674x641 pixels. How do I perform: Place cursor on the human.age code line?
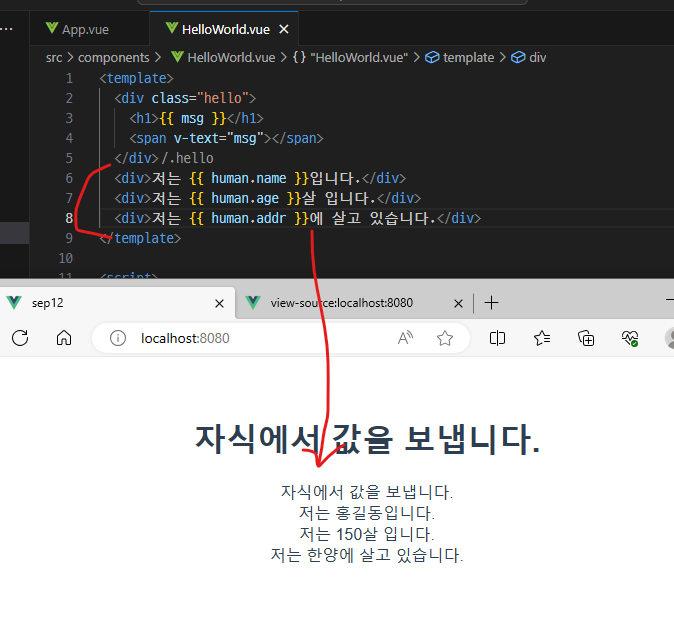pos(267,198)
